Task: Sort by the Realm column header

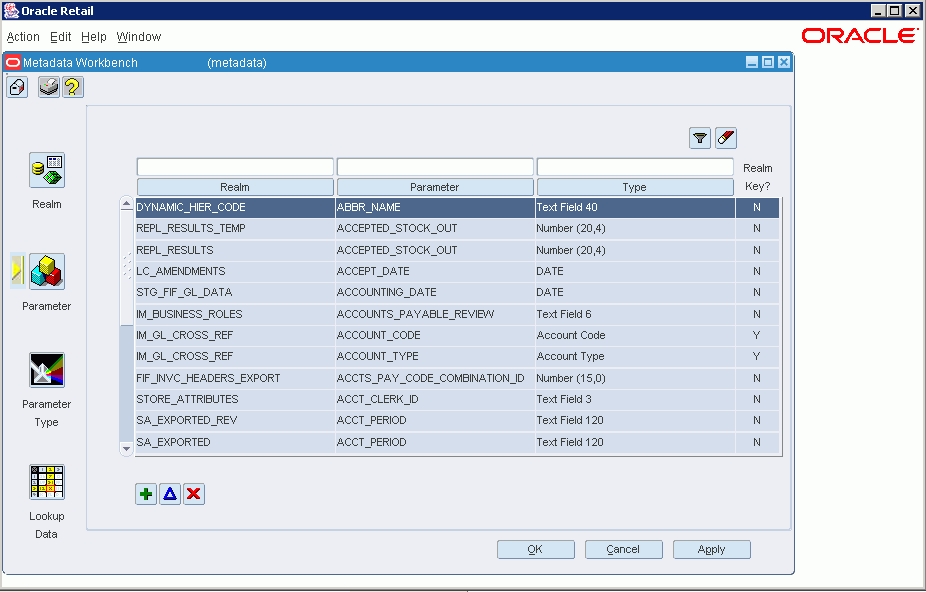Action: pos(235,187)
